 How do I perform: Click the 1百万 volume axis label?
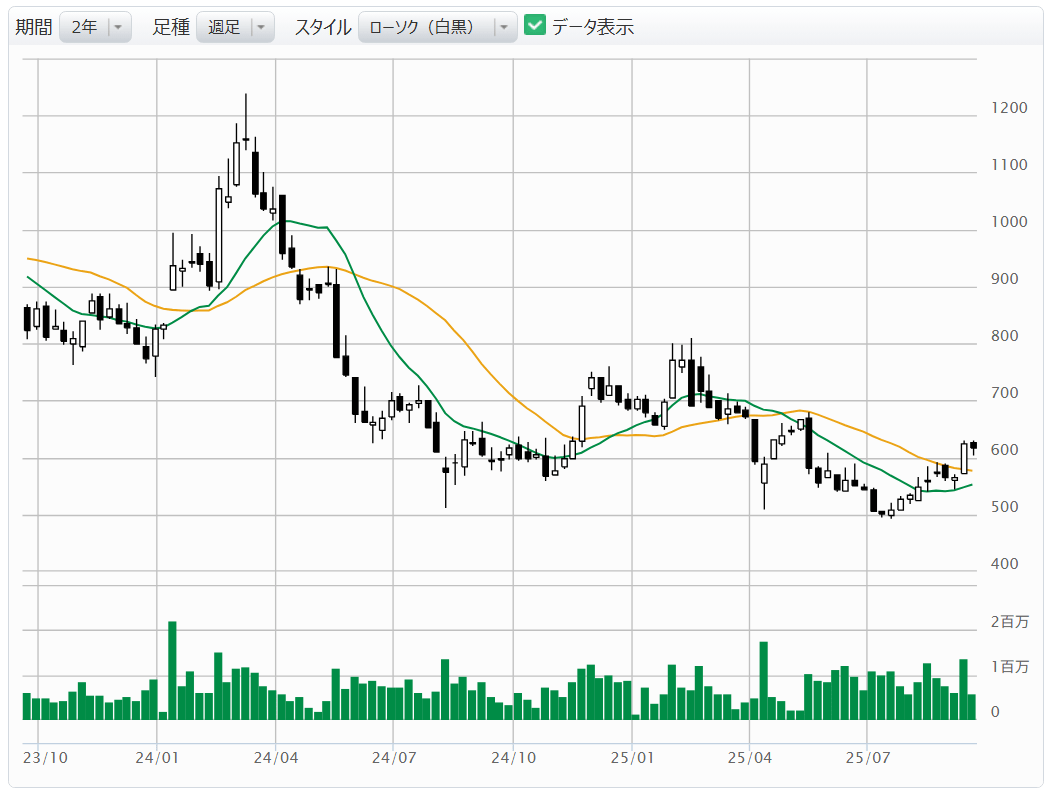tap(1008, 666)
